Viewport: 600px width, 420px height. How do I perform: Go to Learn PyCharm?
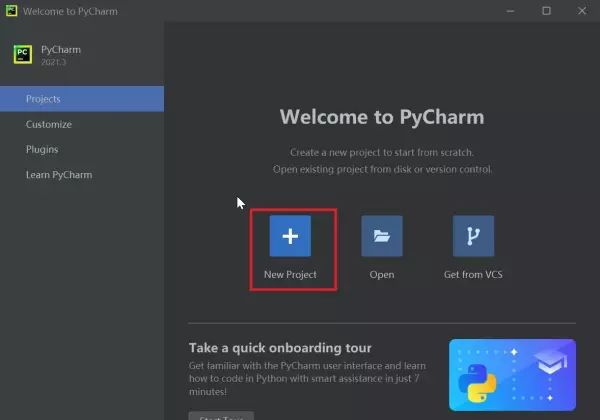(x=82, y=175)
